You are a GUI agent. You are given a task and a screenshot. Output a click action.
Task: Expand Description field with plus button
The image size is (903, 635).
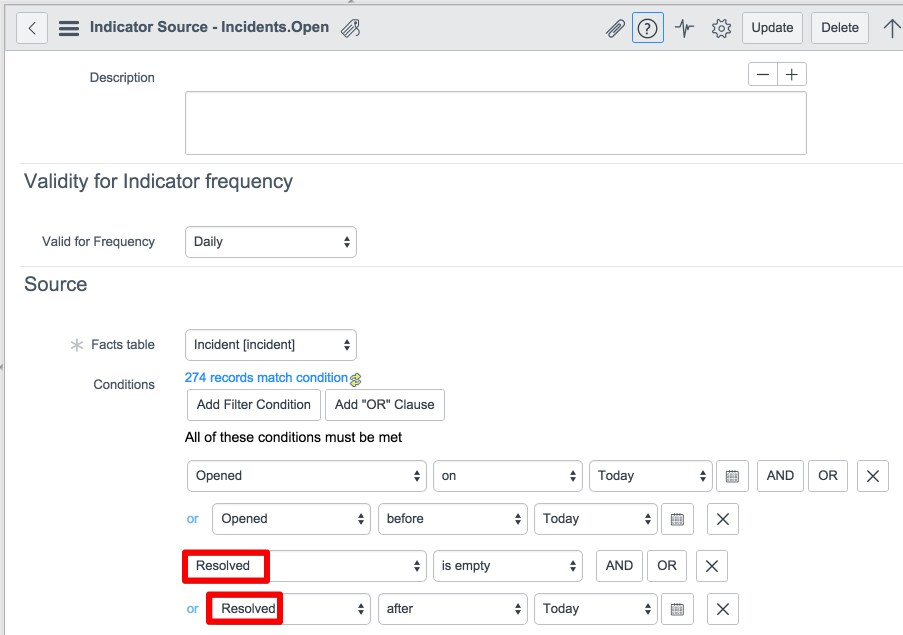(792, 74)
